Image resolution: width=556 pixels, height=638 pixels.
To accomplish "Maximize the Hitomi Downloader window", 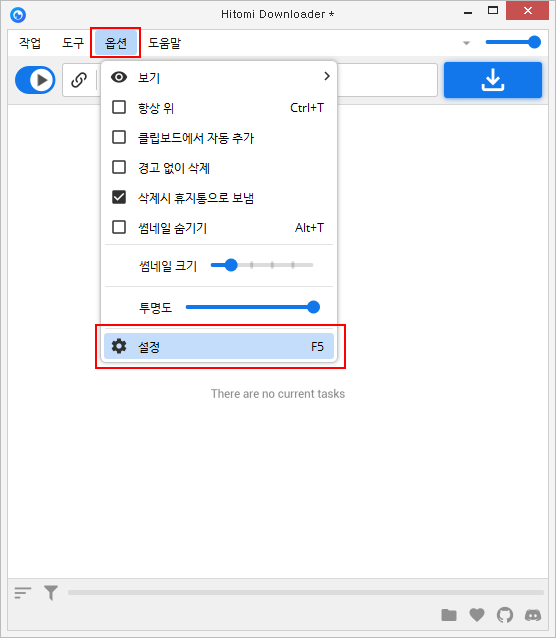I will [x=493, y=11].
